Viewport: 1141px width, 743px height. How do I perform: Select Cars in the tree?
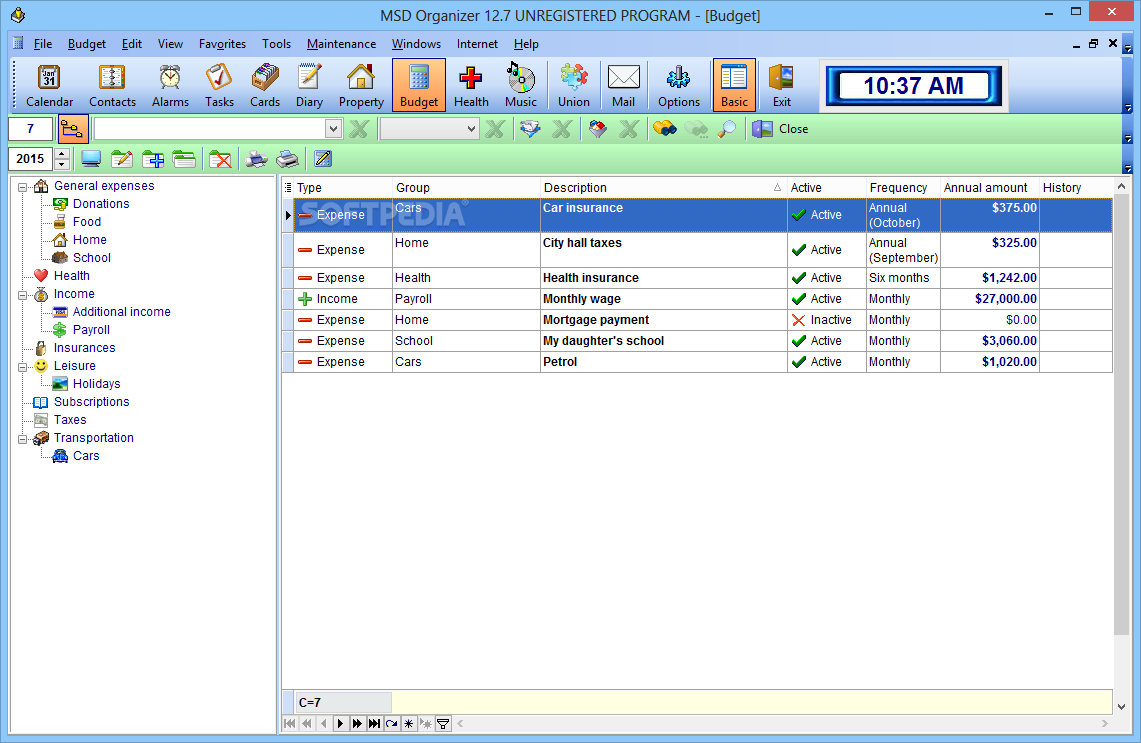[x=86, y=456]
